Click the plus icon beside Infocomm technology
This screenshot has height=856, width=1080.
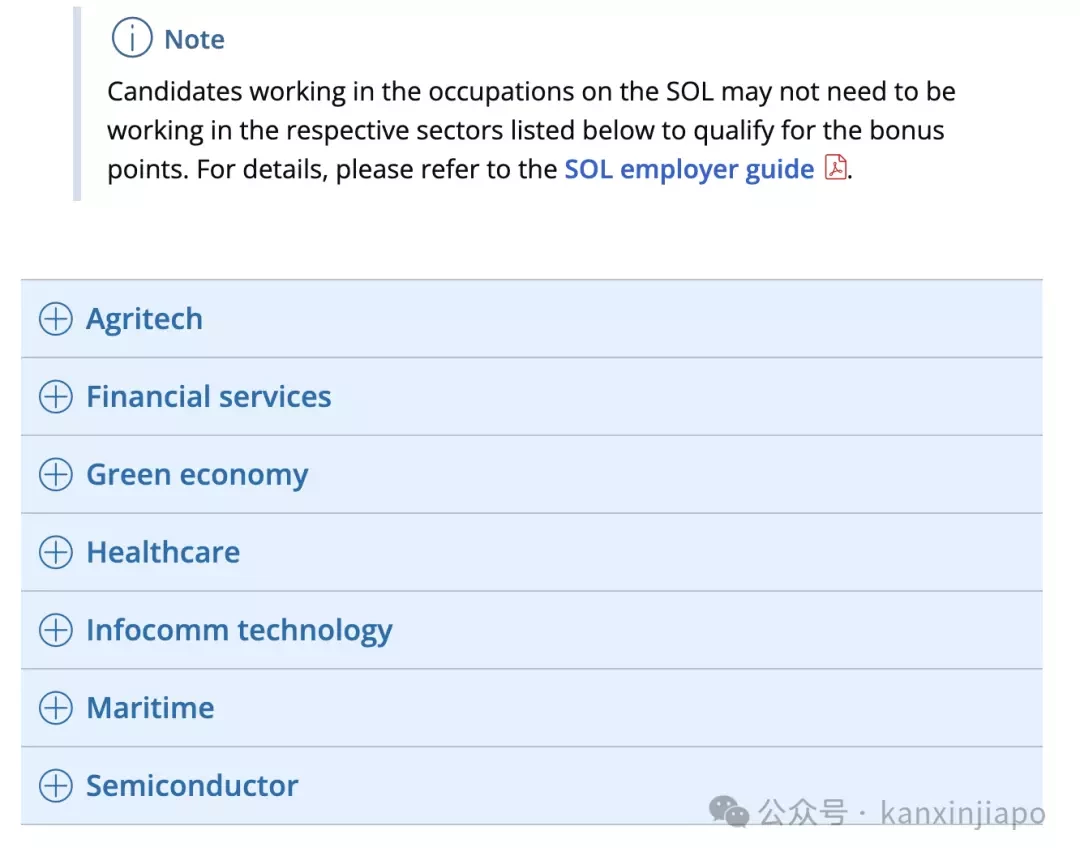(56, 630)
